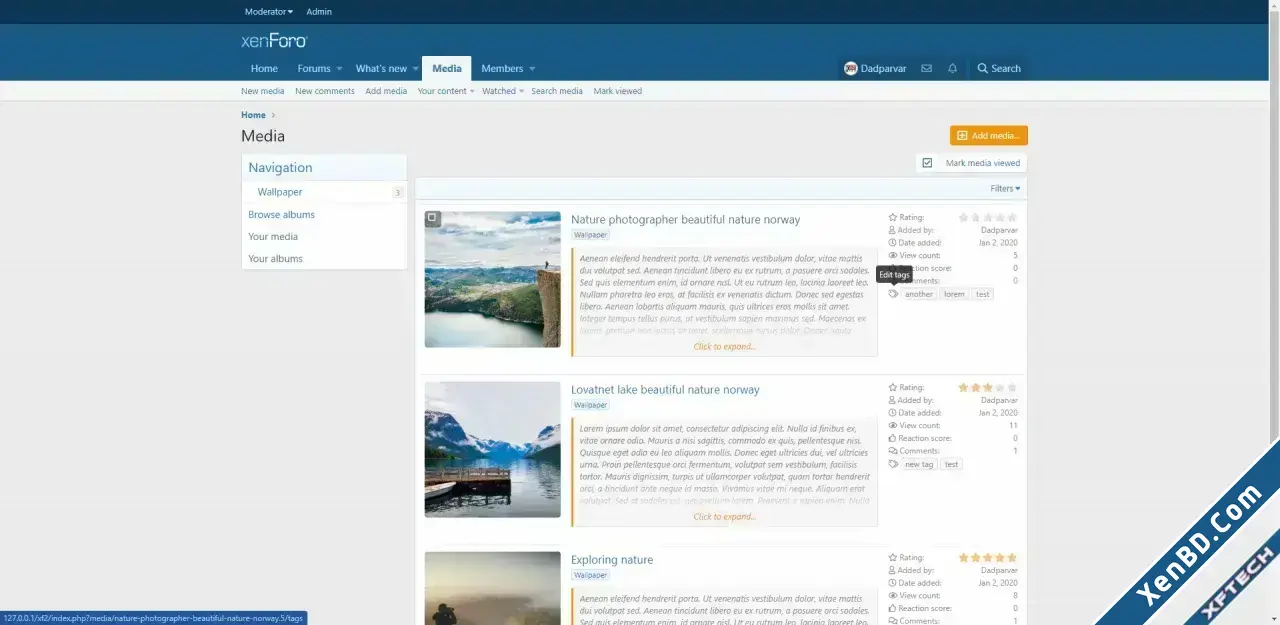Click the Dadparvar username in header
The height and width of the screenshot is (625, 1280).
[x=883, y=69]
